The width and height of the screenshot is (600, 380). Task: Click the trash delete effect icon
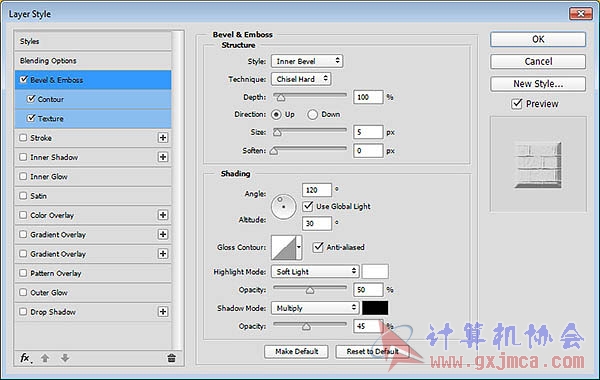coord(171,358)
